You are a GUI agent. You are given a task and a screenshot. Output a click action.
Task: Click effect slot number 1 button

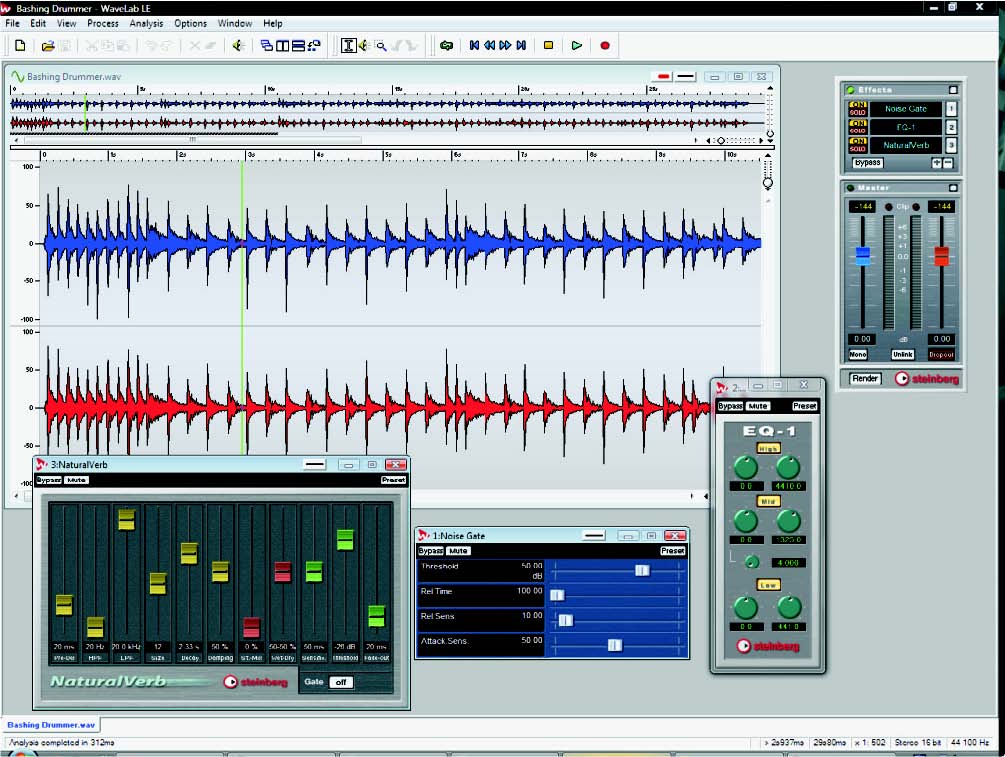coord(951,109)
